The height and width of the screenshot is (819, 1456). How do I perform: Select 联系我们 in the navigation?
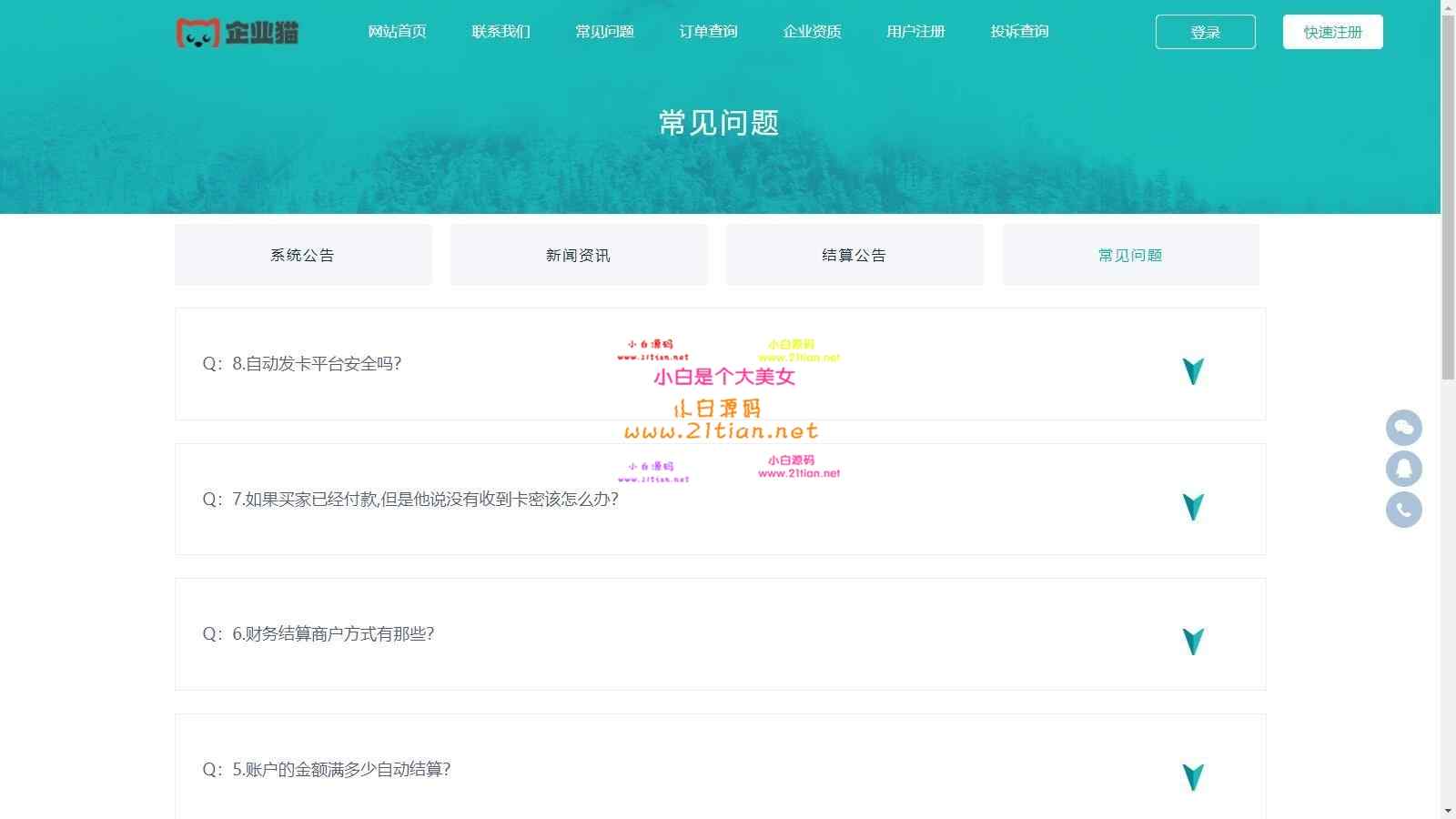point(500,31)
